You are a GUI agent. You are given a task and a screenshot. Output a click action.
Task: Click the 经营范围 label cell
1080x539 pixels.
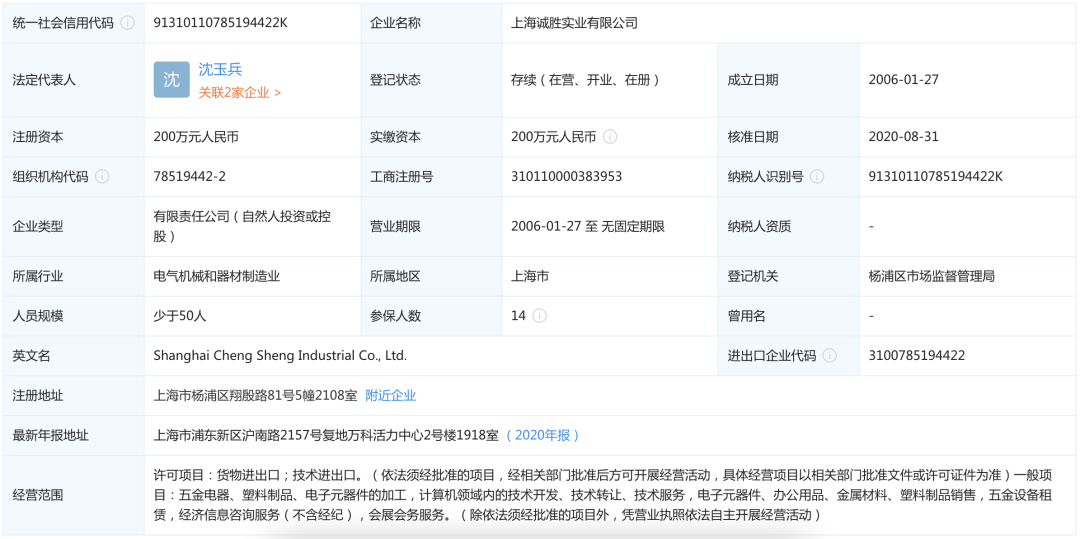click(74, 495)
